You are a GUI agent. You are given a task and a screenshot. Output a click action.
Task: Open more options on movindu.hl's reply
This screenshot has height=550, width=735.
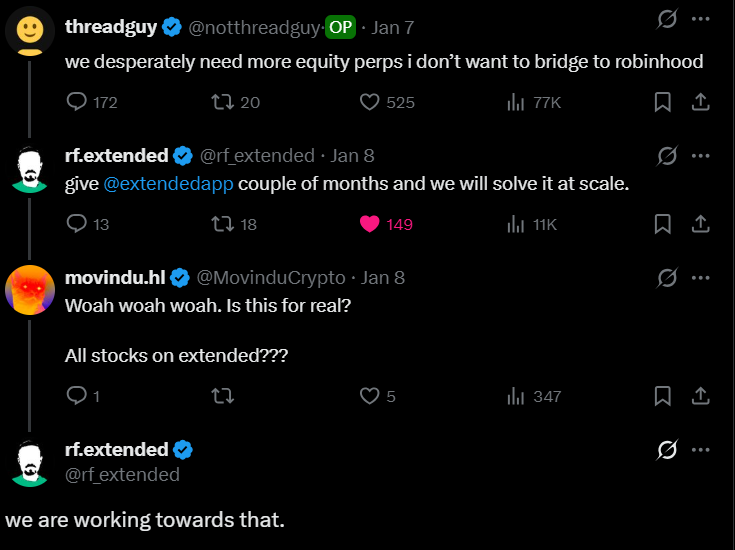700,278
